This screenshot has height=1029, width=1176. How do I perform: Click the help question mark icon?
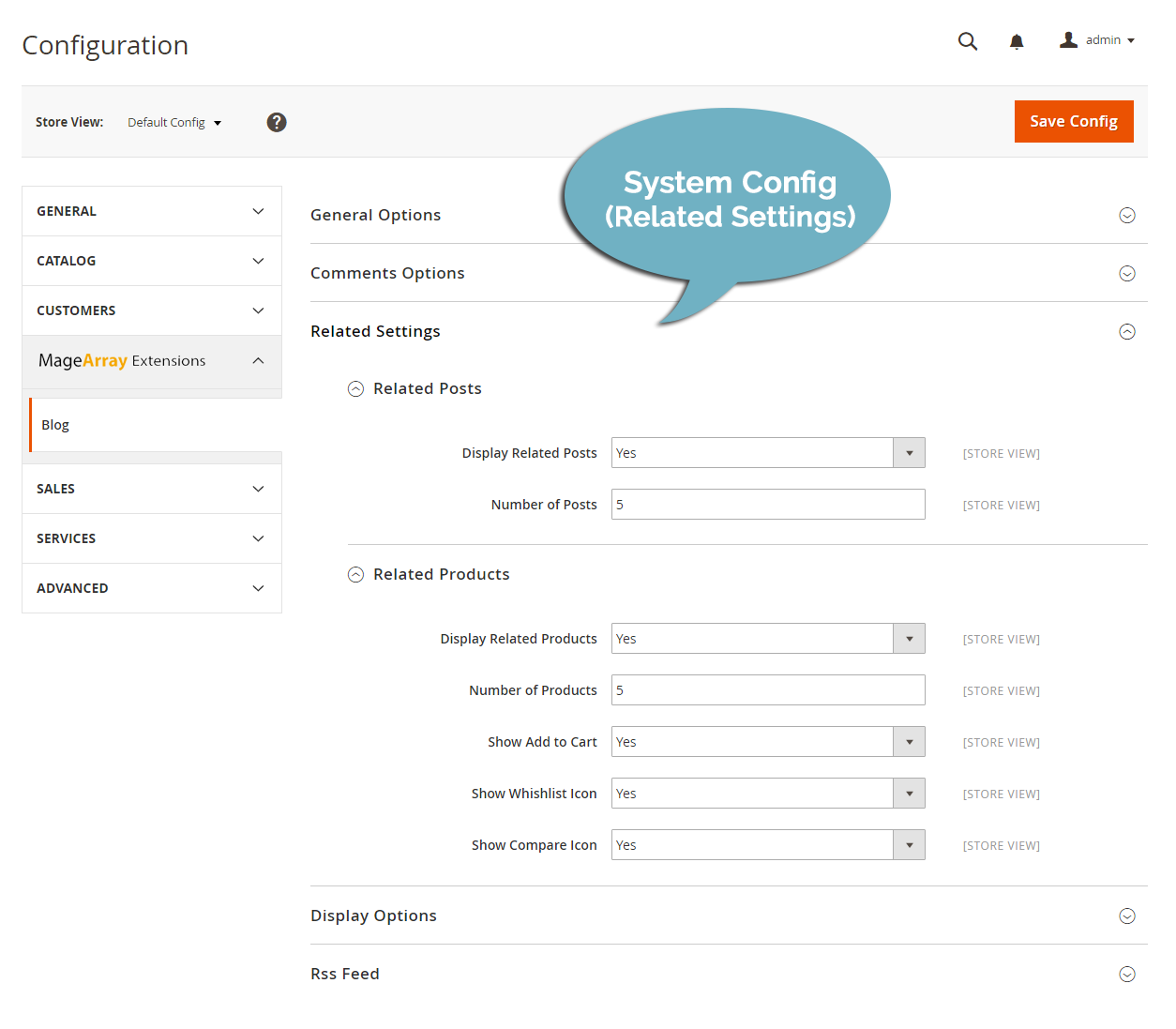[x=277, y=122]
